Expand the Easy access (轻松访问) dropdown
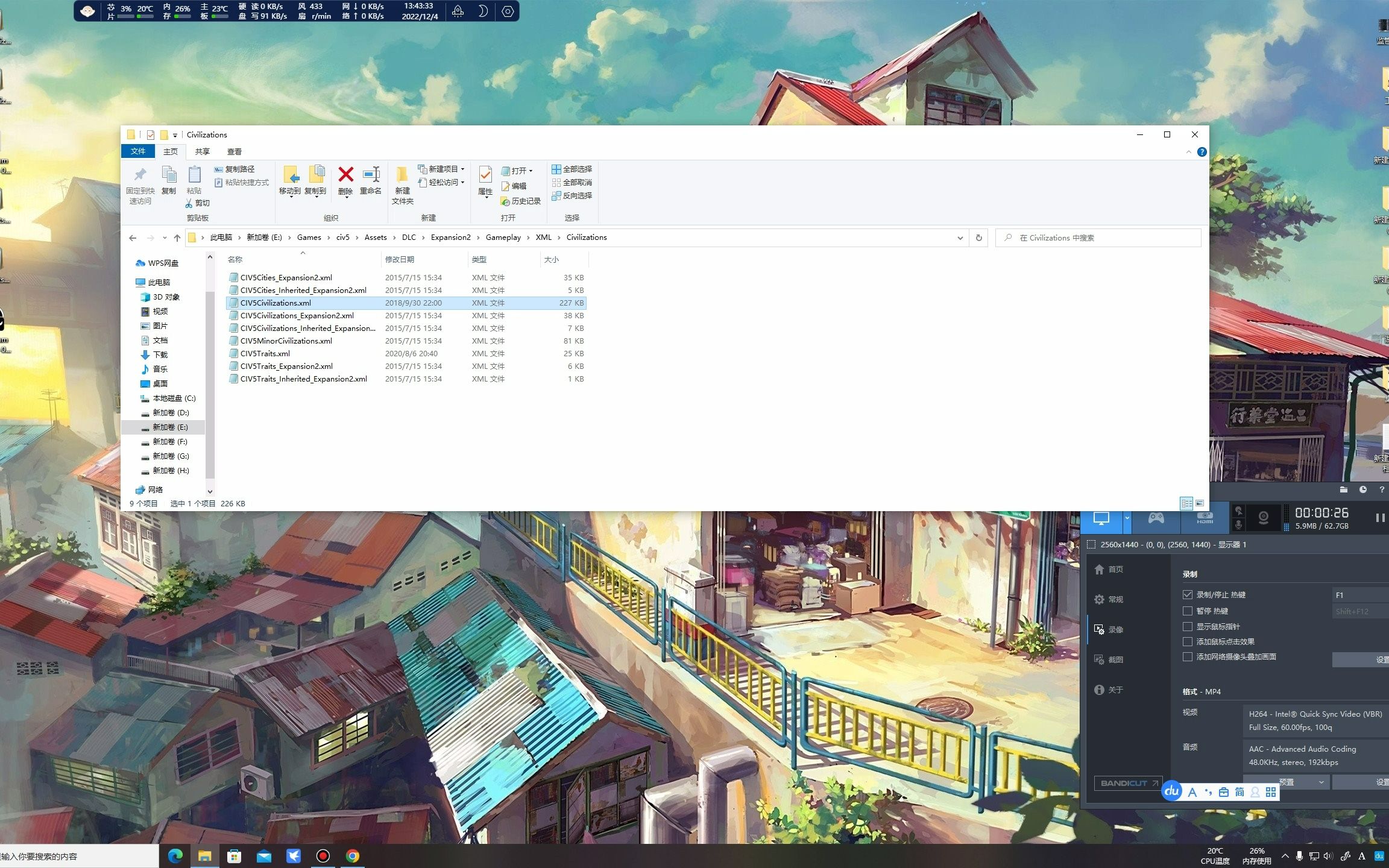Image resolution: width=1389 pixels, height=868 pixels. (462, 183)
